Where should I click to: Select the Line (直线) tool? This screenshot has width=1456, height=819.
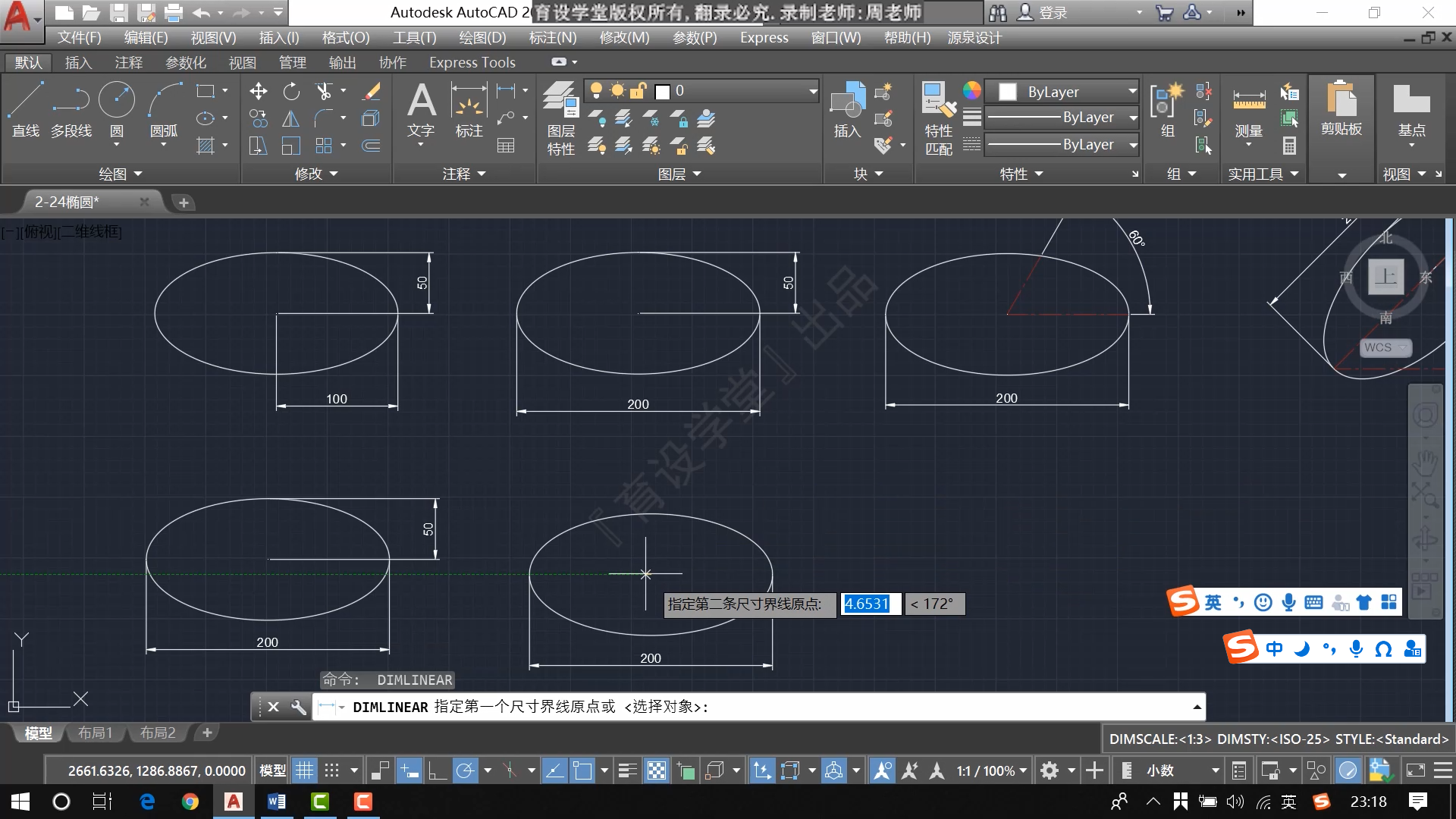point(26,110)
